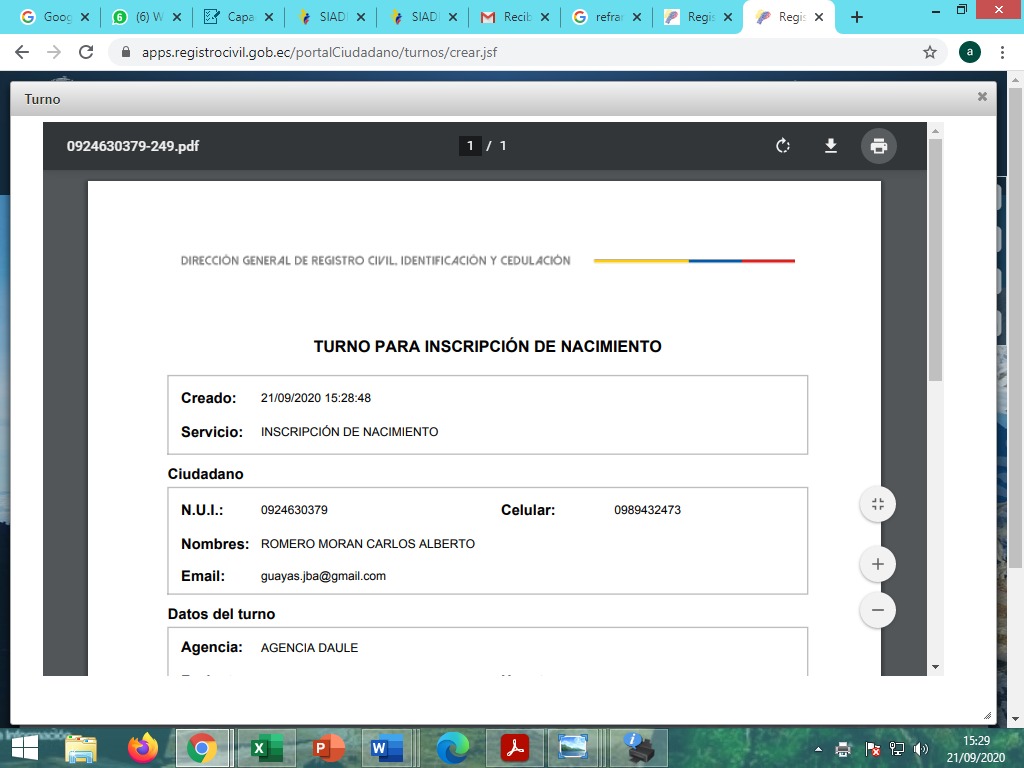Zoom in on the PDF
Screen dimensions: 1024x768
pyautogui.click(x=878, y=564)
